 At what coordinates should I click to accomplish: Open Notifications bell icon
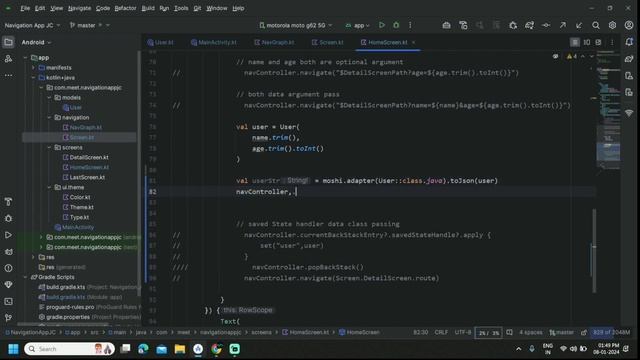[x=629, y=42]
